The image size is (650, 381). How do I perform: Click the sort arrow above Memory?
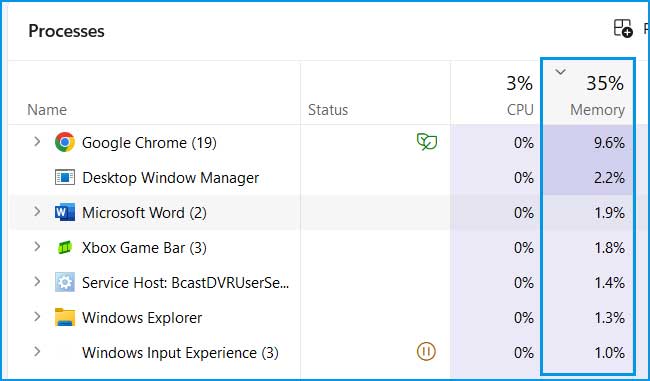560,72
